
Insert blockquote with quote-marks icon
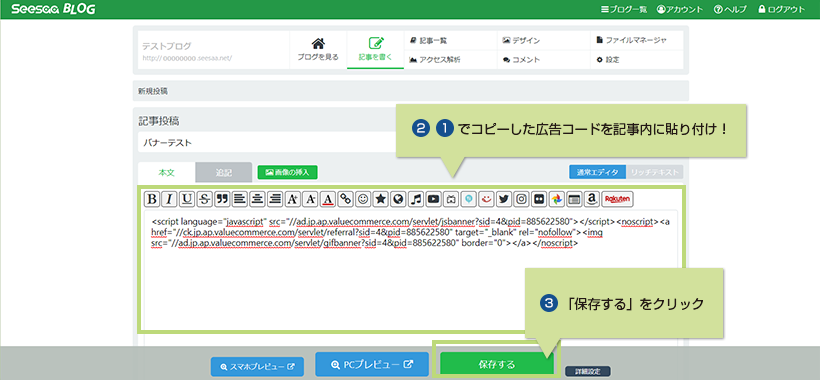(x=222, y=199)
